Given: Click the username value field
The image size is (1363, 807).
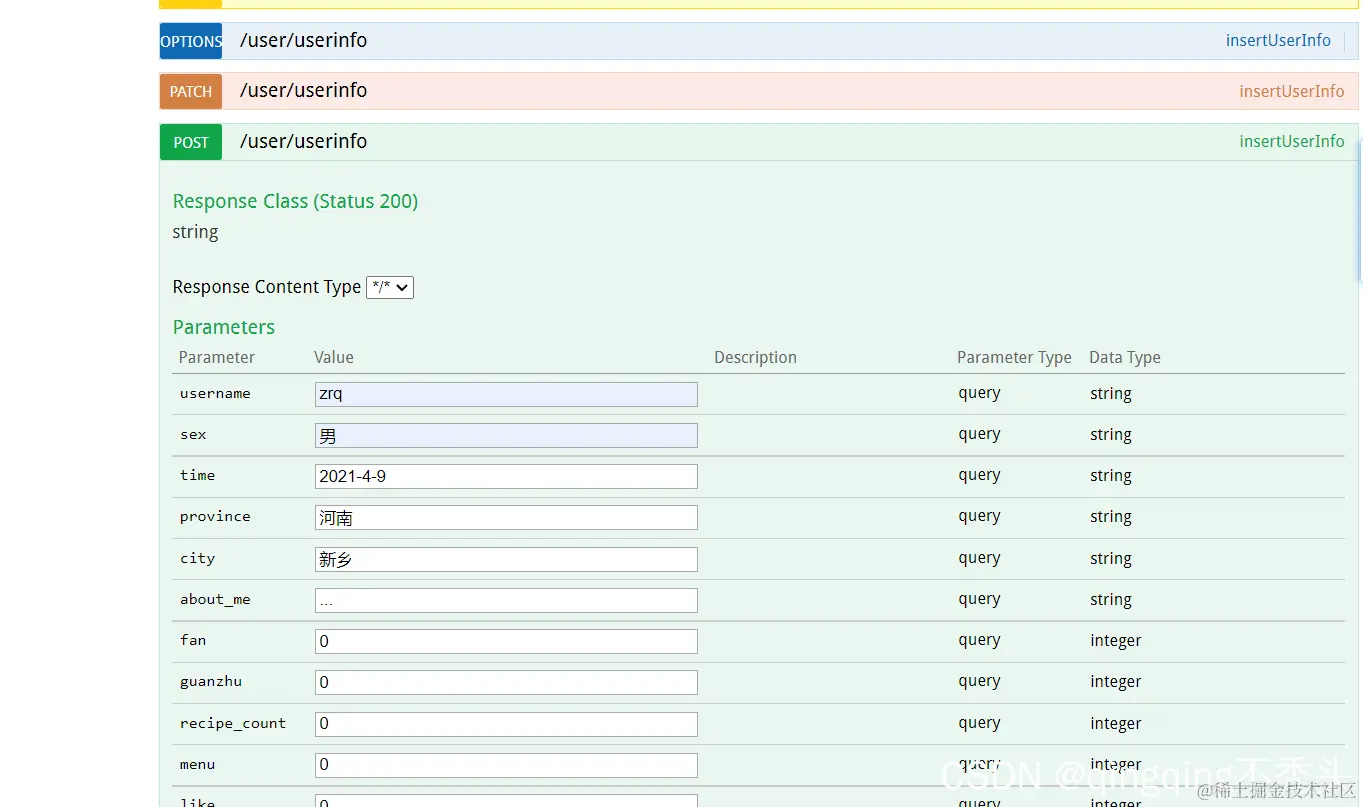Looking at the screenshot, I should click(506, 394).
